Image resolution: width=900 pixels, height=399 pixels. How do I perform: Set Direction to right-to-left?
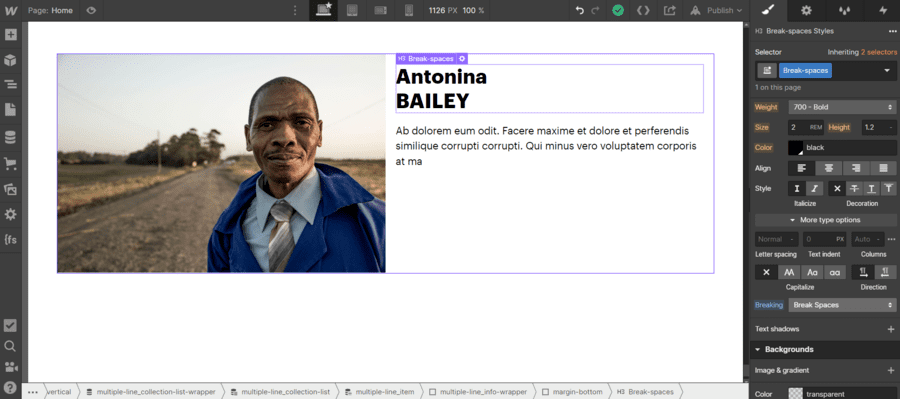click(x=886, y=273)
